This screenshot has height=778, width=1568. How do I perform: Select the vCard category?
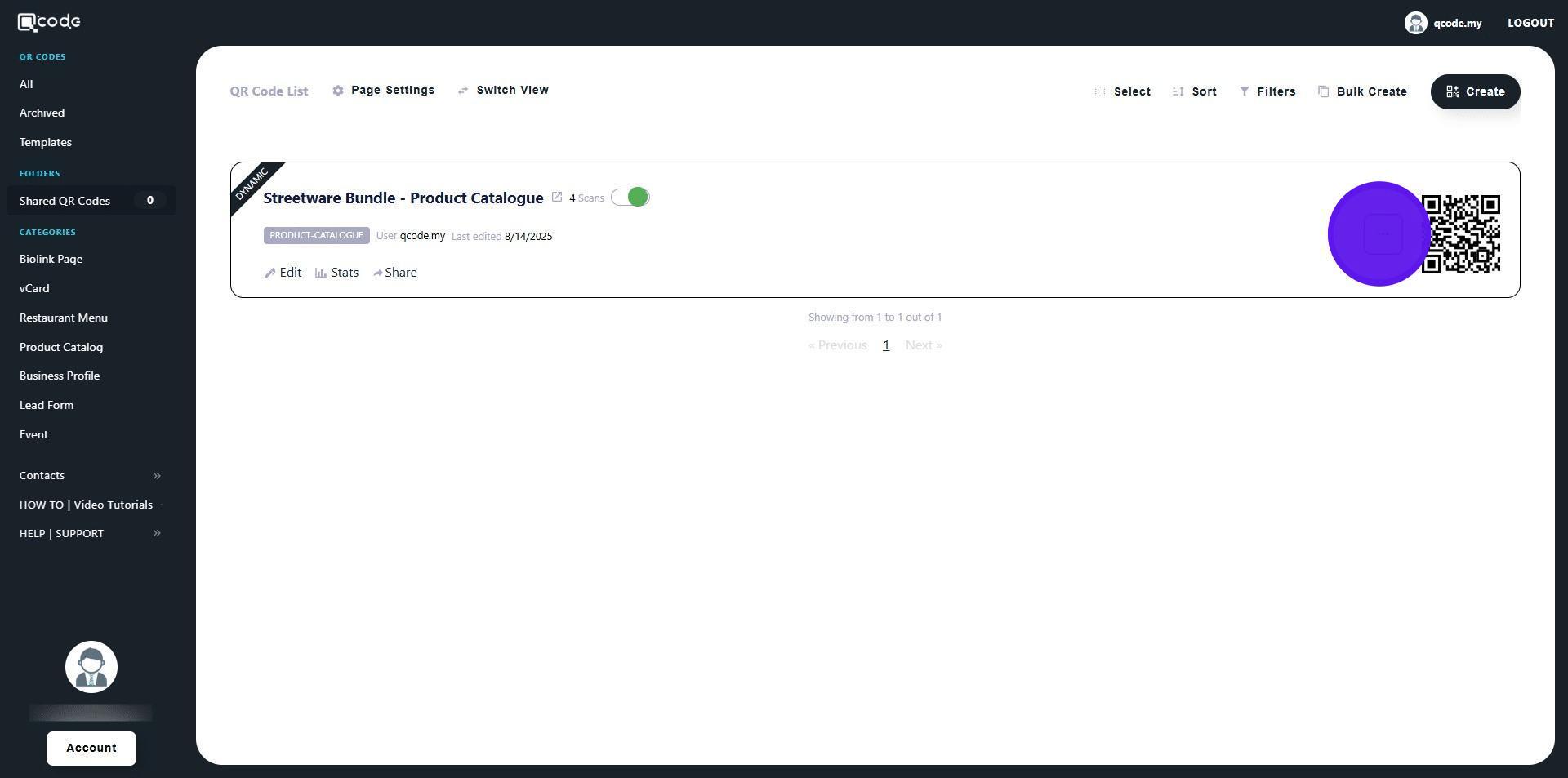34,288
